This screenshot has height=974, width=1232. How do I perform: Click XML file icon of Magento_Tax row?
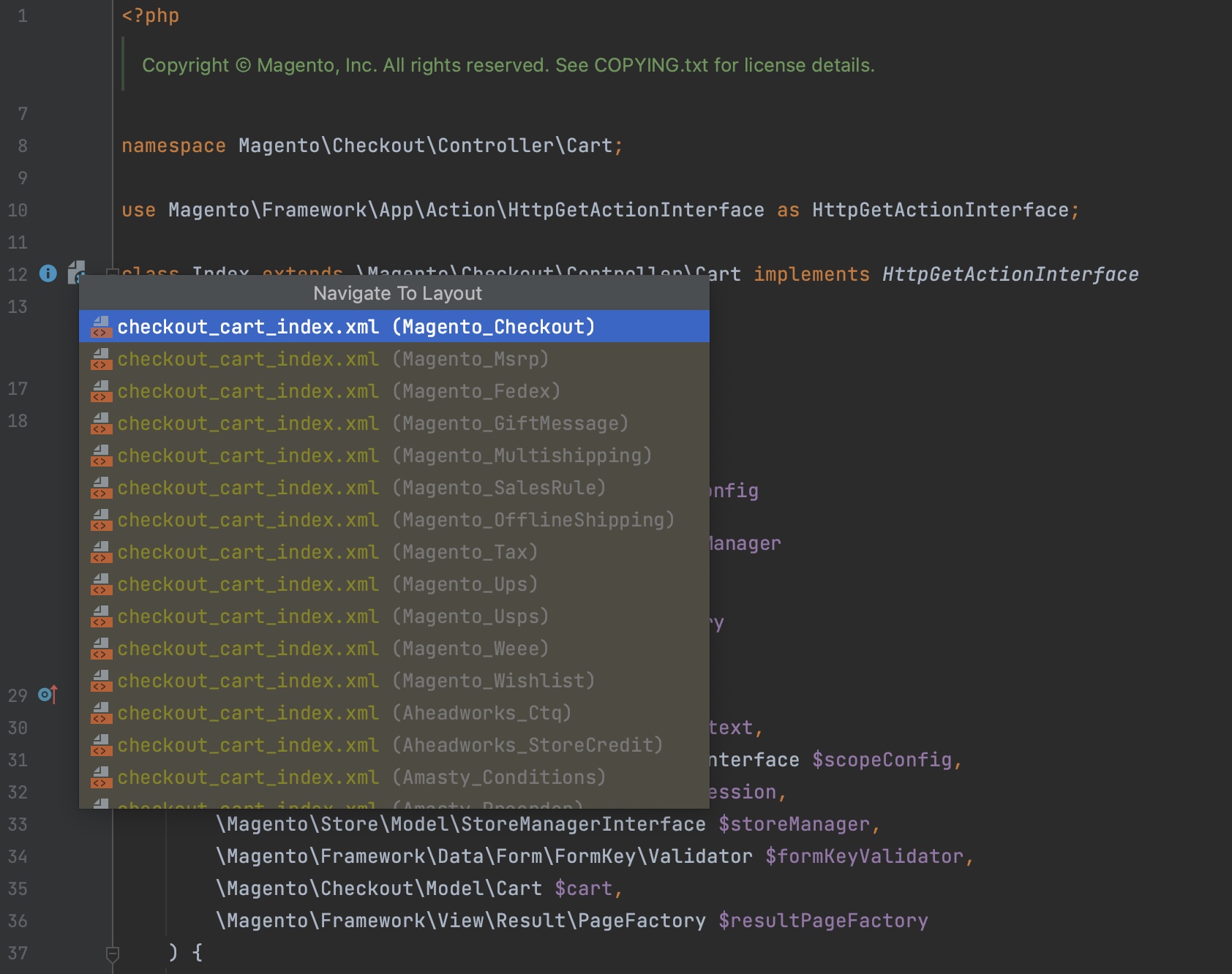[x=101, y=552]
